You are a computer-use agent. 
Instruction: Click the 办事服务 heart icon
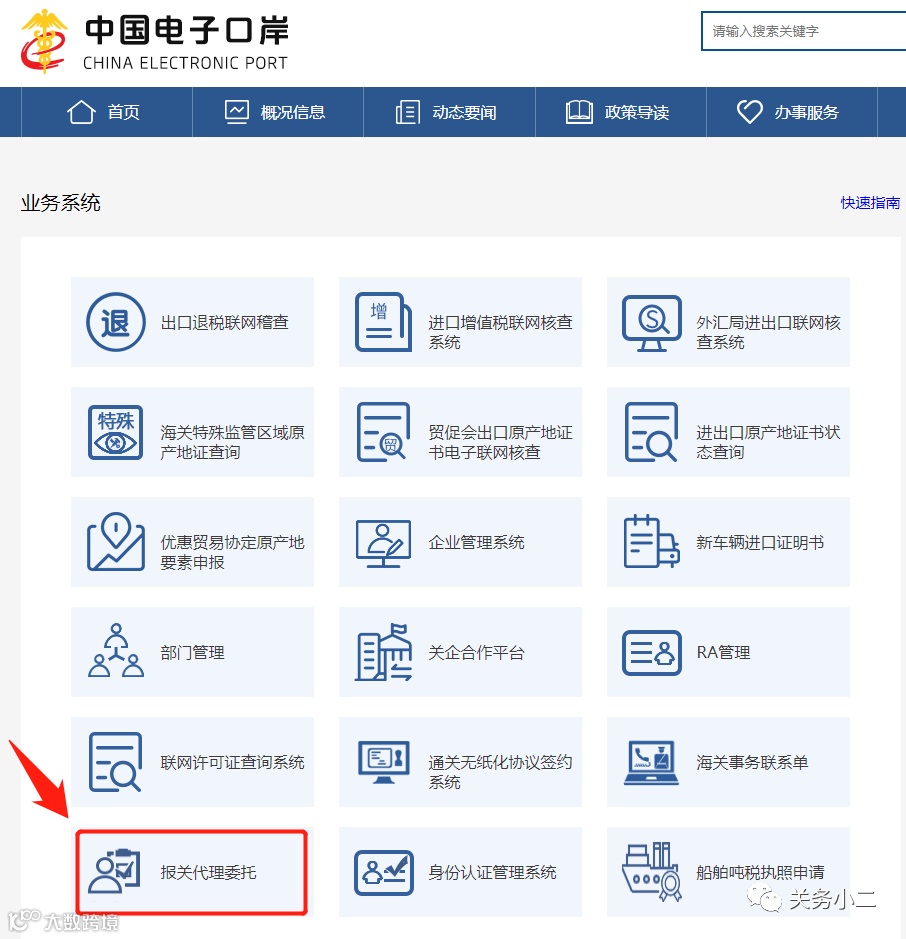(x=749, y=112)
